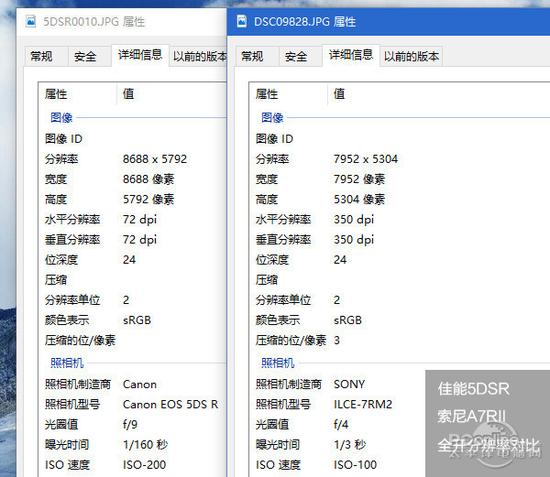Click the 5792 像素 height value

148,200
